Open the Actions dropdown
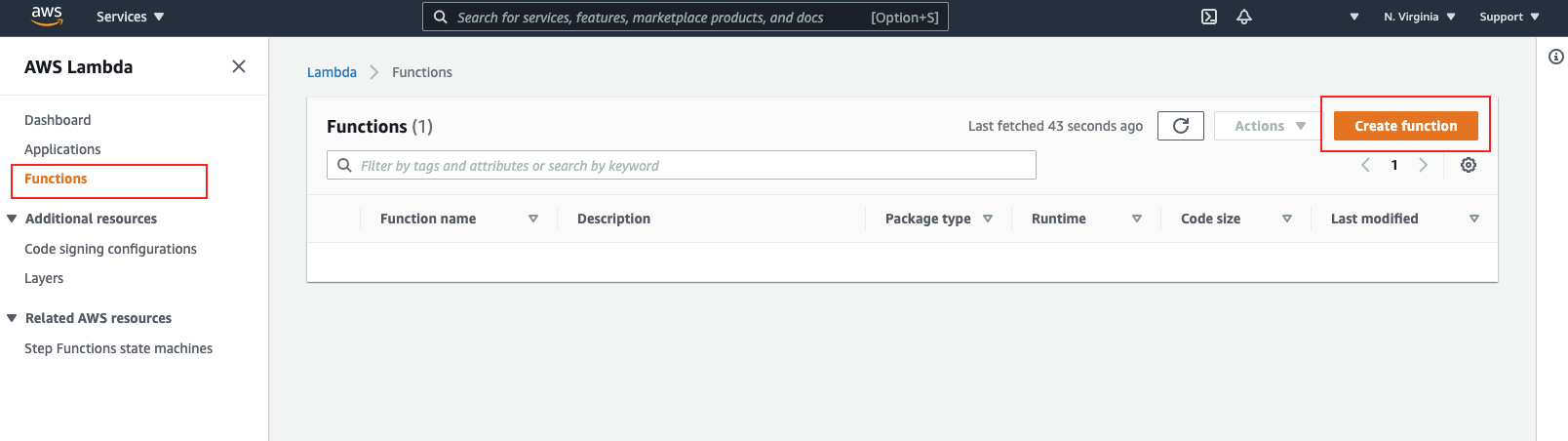Image resolution: width=1568 pixels, height=441 pixels. pyautogui.click(x=1270, y=126)
